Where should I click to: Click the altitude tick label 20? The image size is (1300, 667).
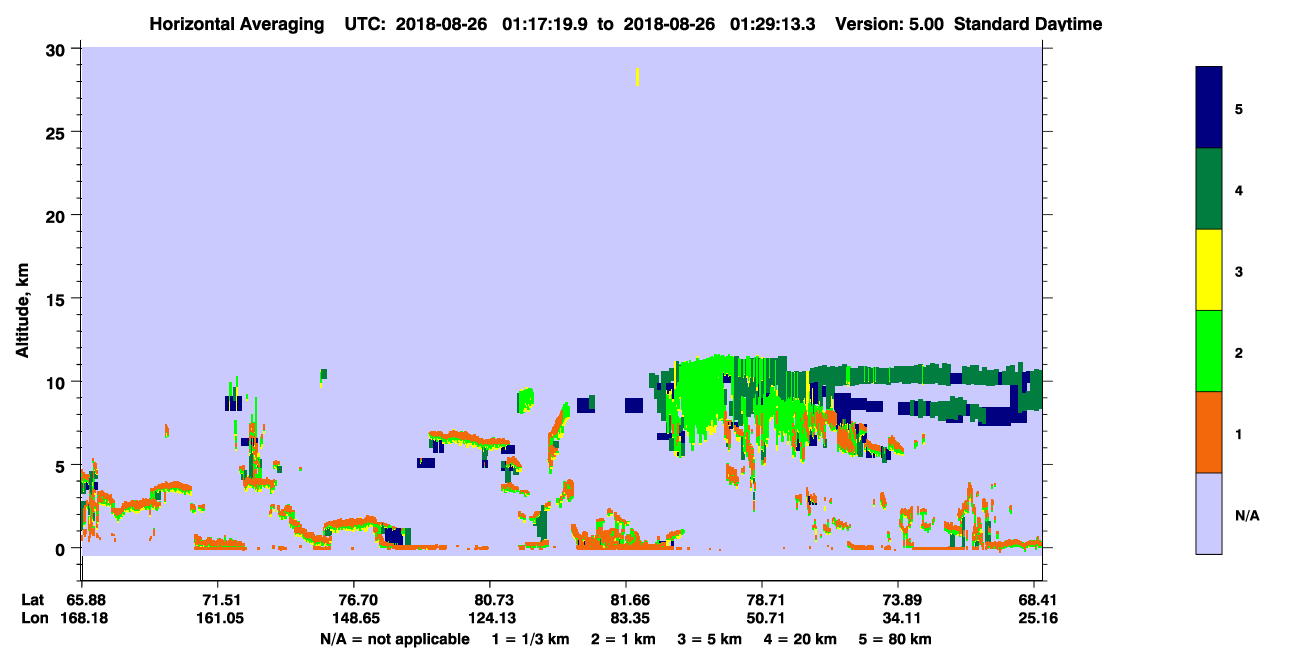58,216
